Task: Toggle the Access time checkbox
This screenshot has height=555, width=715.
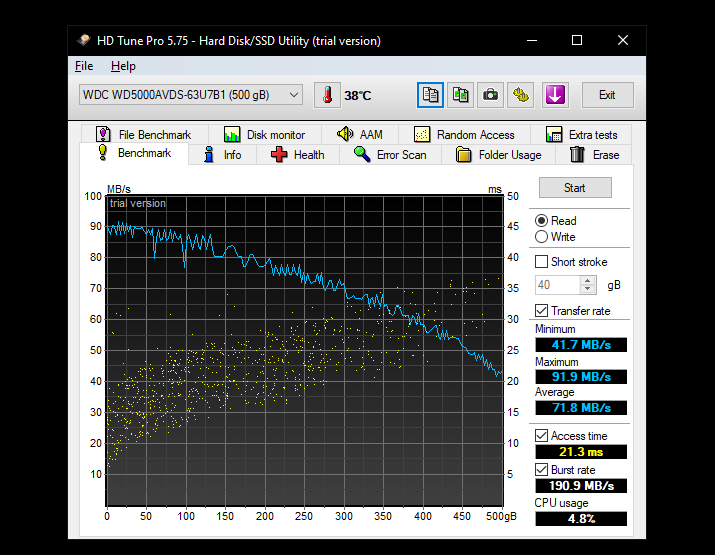Action: (541, 436)
